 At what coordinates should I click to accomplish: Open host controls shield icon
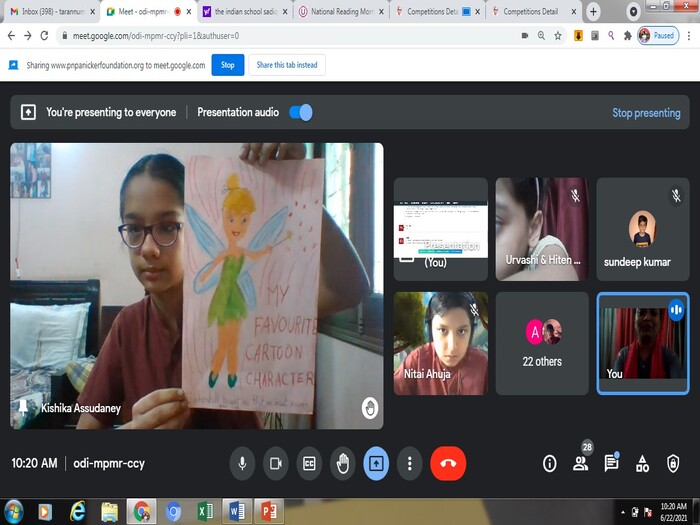pyautogui.click(x=673, y=463)
